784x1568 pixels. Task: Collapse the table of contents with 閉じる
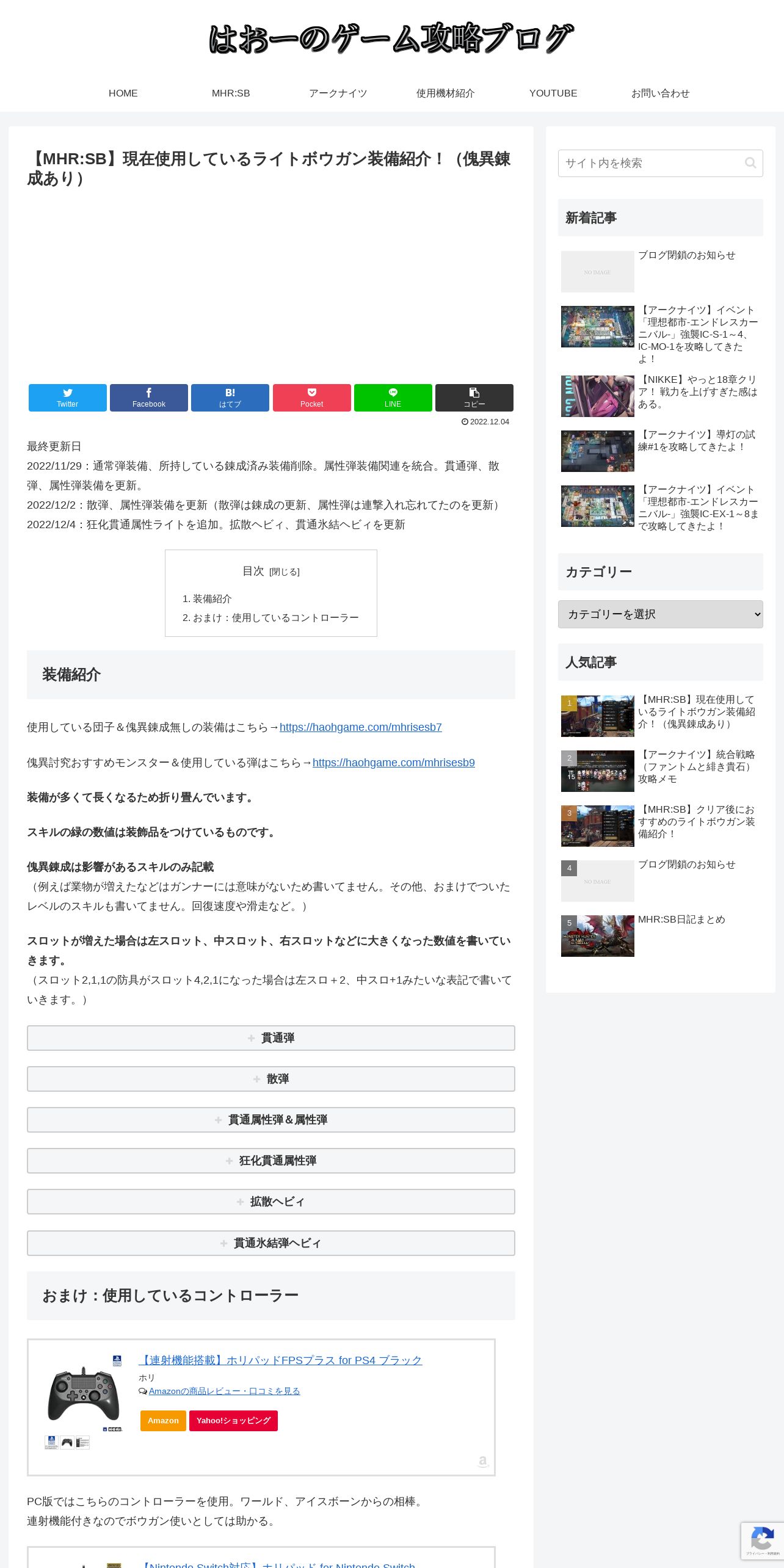(x=285, y=572)
